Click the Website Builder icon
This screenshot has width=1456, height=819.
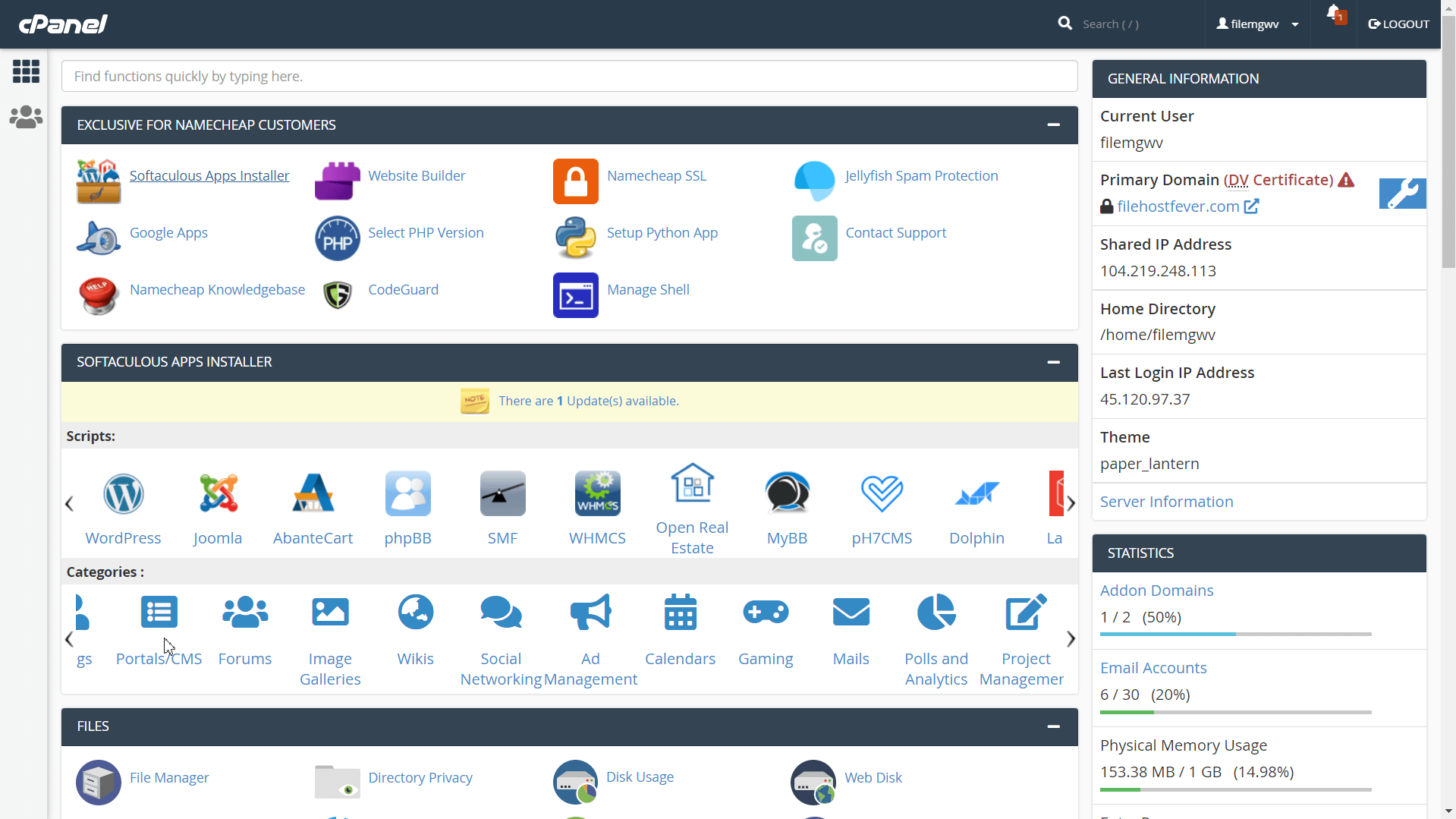point(337,181)
